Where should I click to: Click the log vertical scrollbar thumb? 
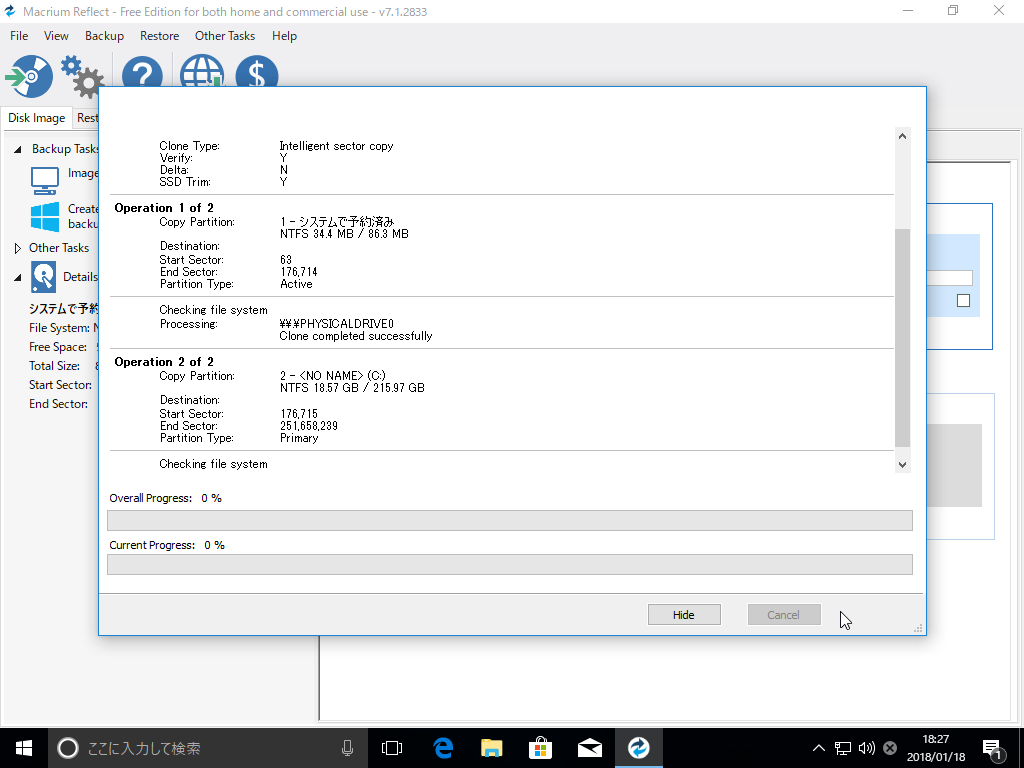coord(902,338)
